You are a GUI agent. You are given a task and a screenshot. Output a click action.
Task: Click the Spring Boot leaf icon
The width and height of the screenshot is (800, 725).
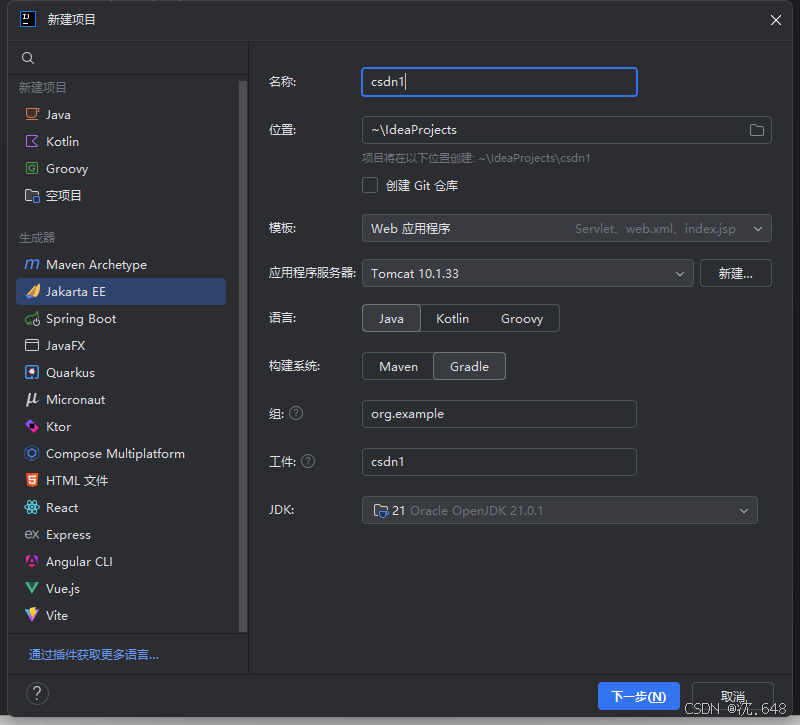tap(32, 319)
